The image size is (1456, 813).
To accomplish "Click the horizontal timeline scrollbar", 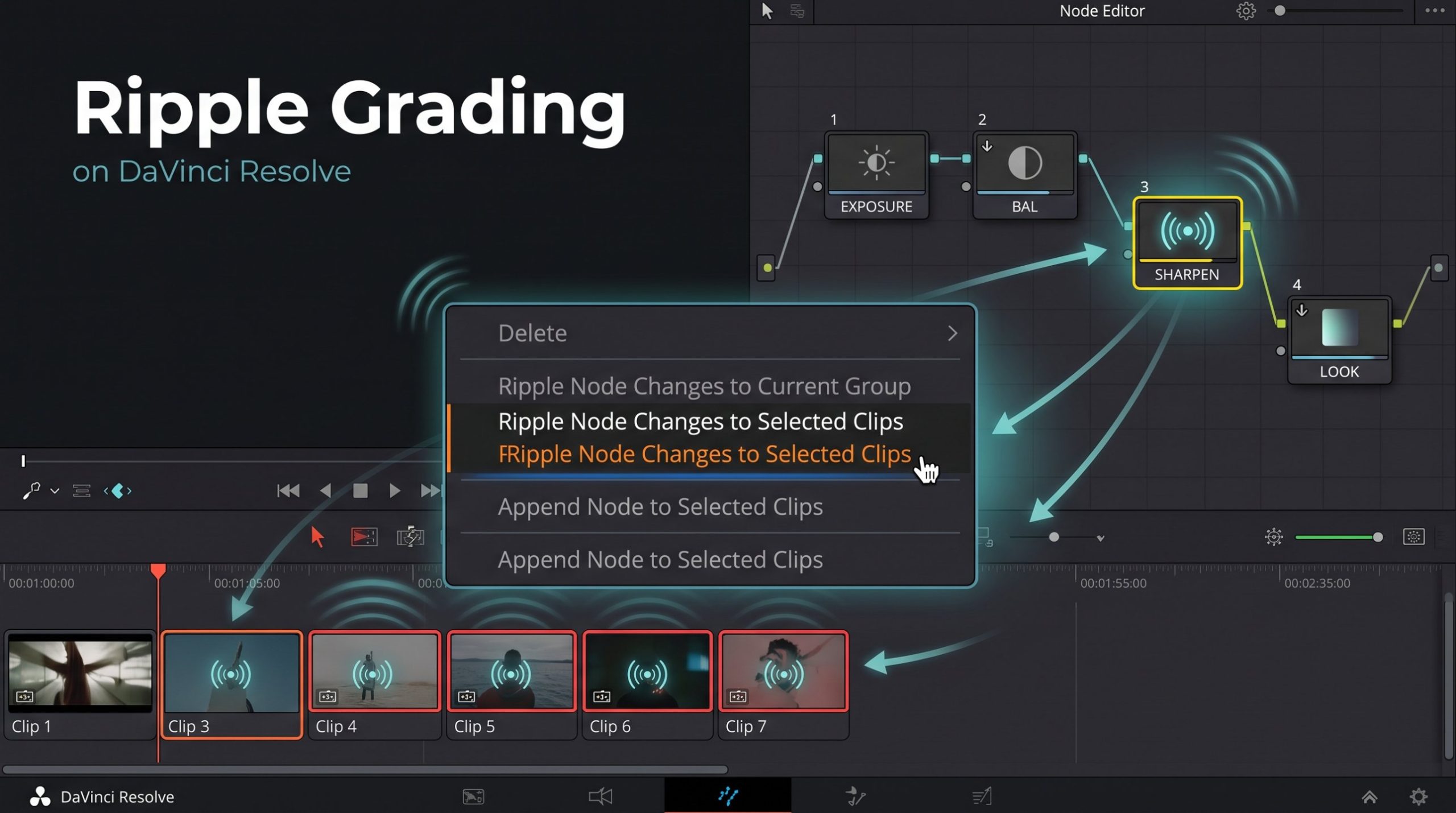I will click(x=365, y=770).
